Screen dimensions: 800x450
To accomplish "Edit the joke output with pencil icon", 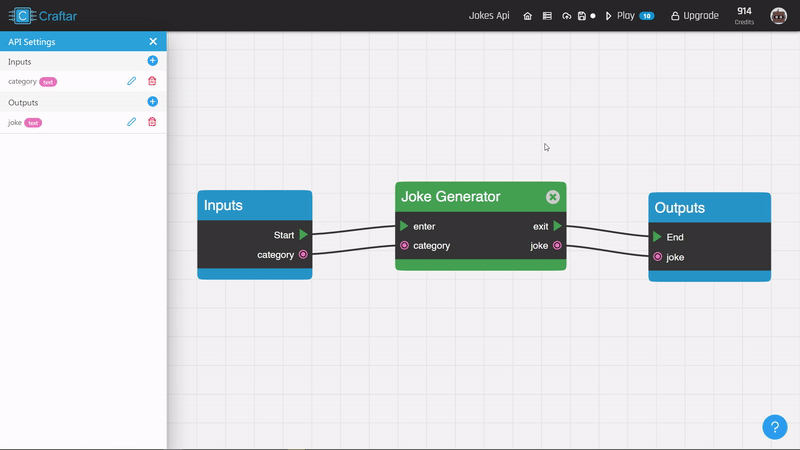I will (x=131, y=122).
